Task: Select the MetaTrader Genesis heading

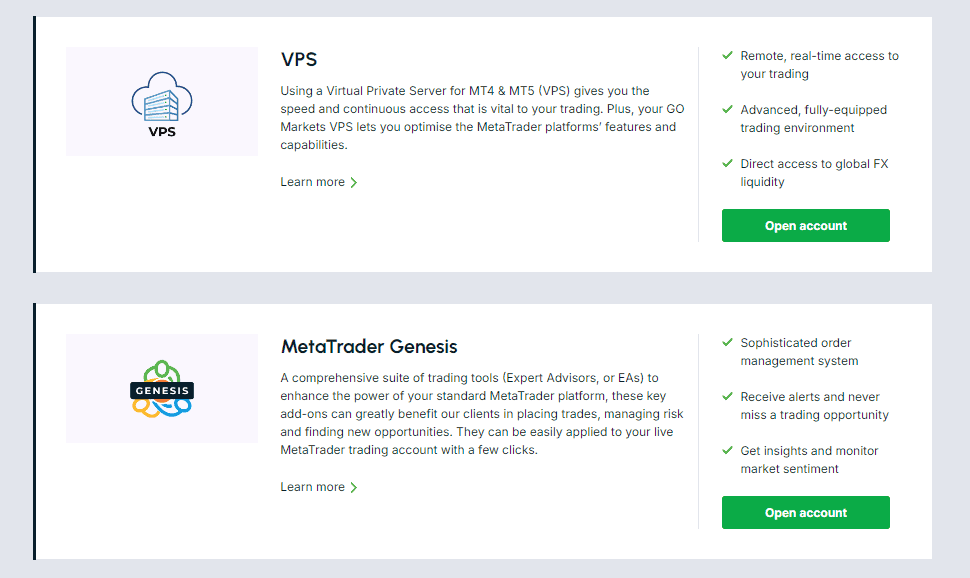Action: [369, 346]
